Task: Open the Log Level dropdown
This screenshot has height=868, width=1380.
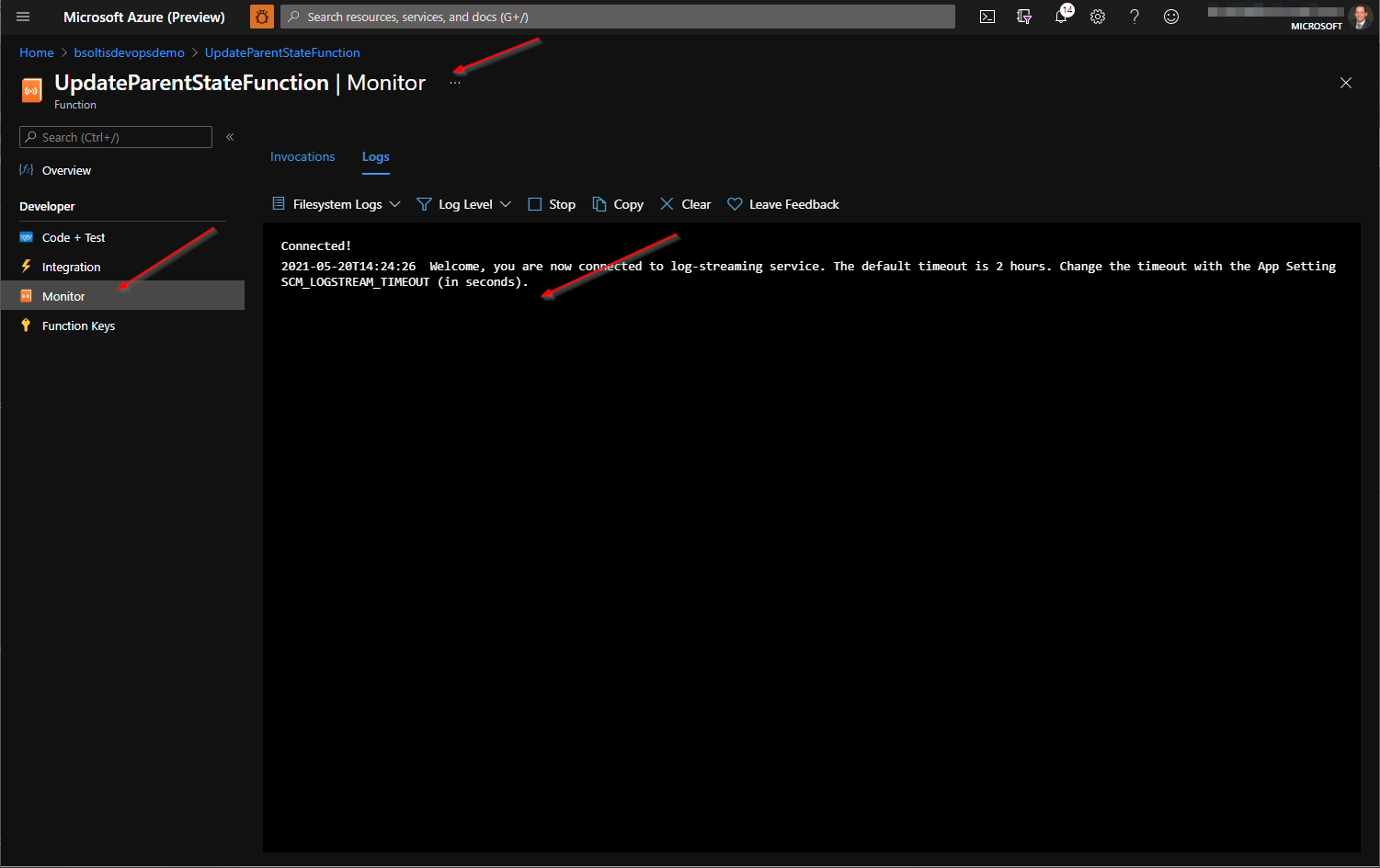Action: click(x=464, y=204)
